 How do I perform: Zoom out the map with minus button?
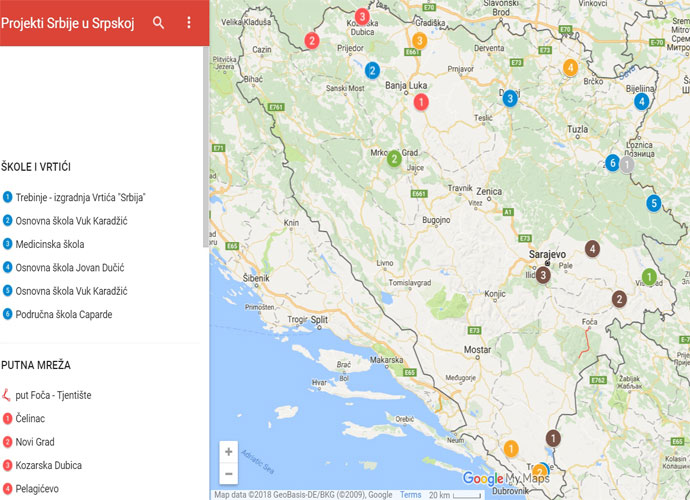coord(229,474)
